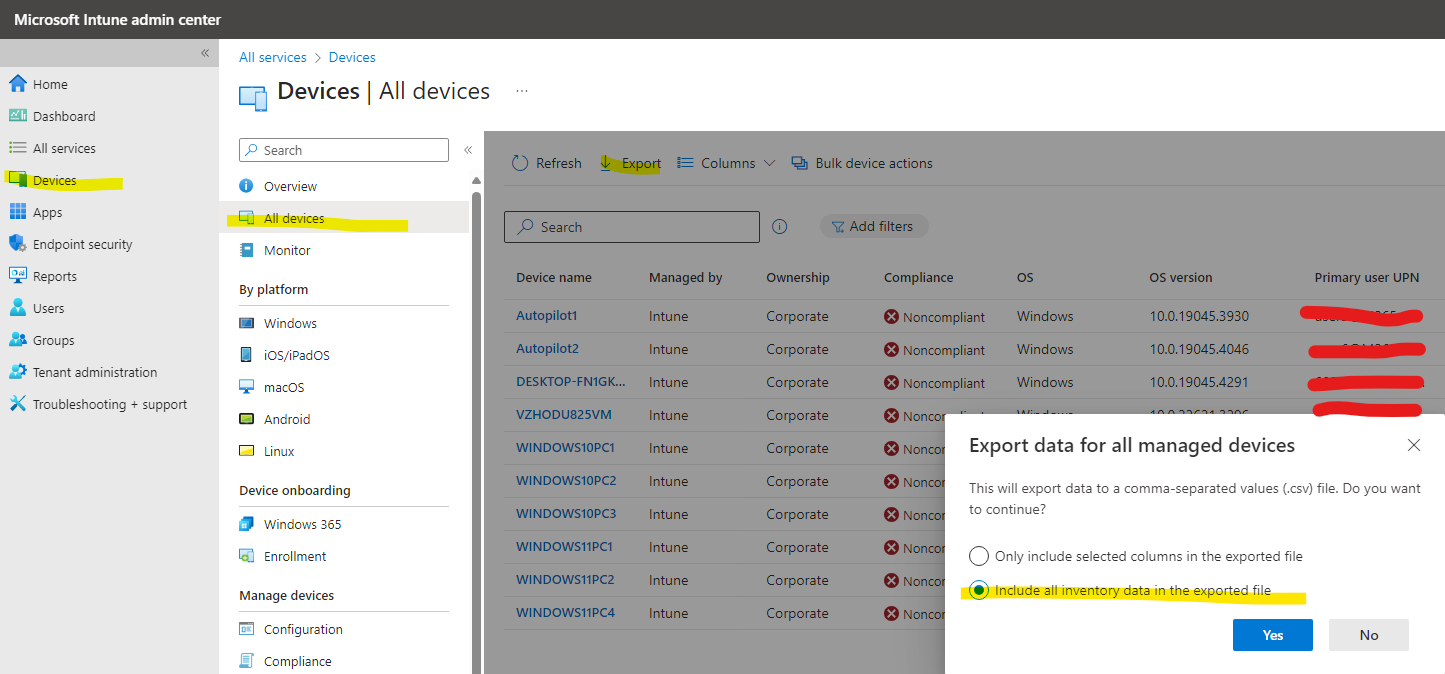1445x674 pixels.
Task: Open WINDOWS11PC2 device link
Action: pyautogui.click(x=565, y=580)
